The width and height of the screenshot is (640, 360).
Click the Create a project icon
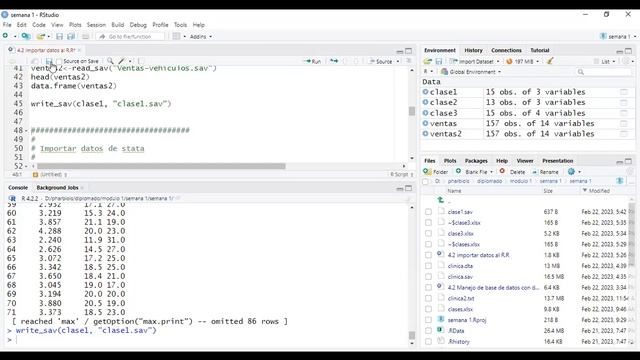tap(26, 36)
